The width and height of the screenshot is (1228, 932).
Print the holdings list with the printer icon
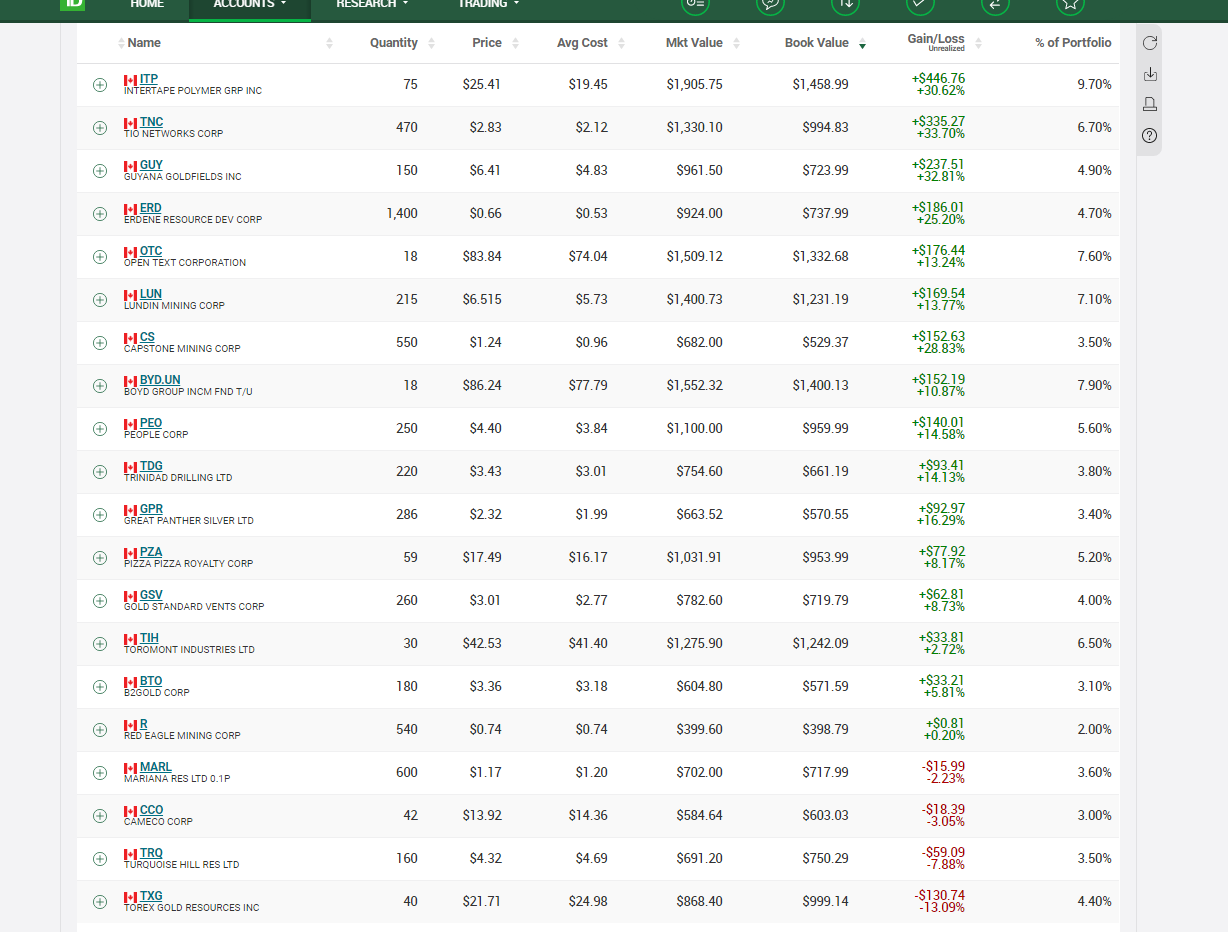click(1150, 104)
